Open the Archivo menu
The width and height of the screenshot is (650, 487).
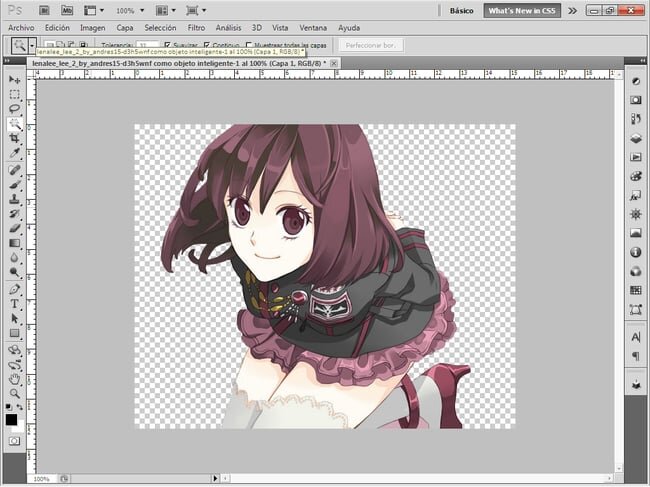click(x=21, y=28)
